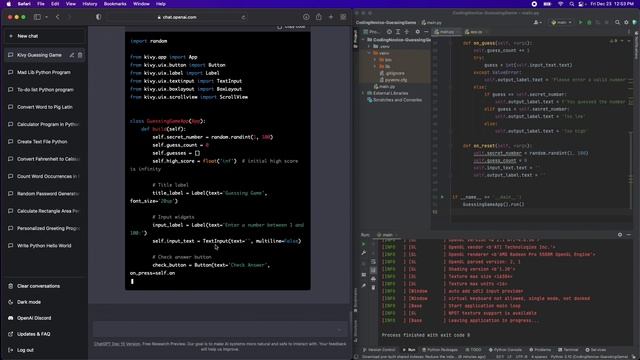640x360 pixels.
Task: Open Project panel options gear
Action: pyautogui.click(x=417, y=31)
